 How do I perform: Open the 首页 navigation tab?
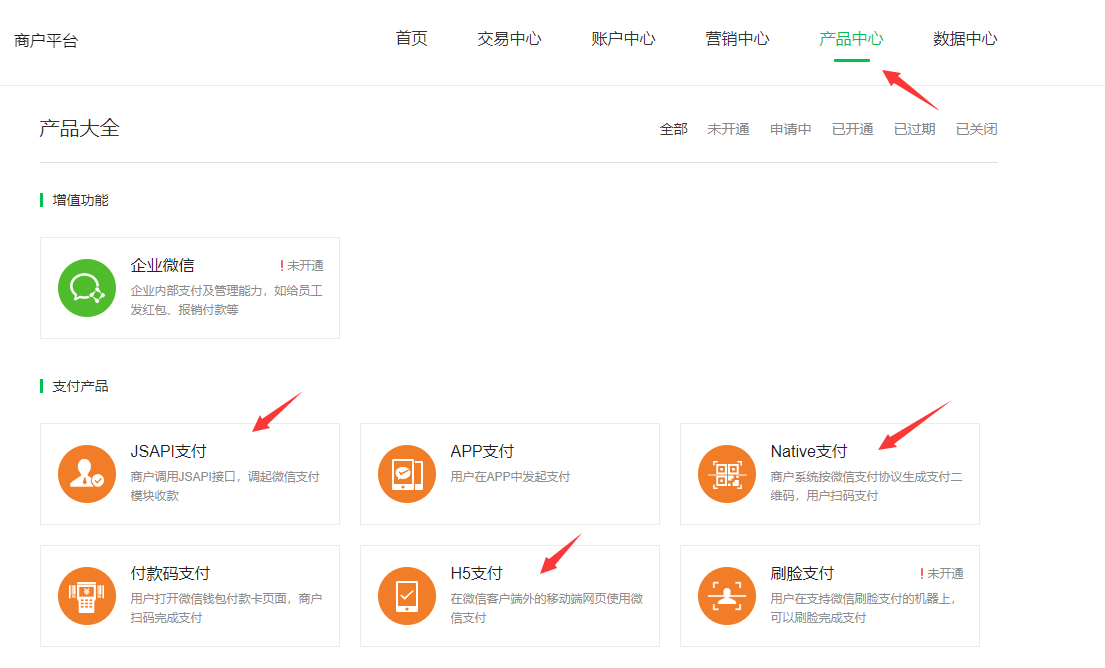411,39
